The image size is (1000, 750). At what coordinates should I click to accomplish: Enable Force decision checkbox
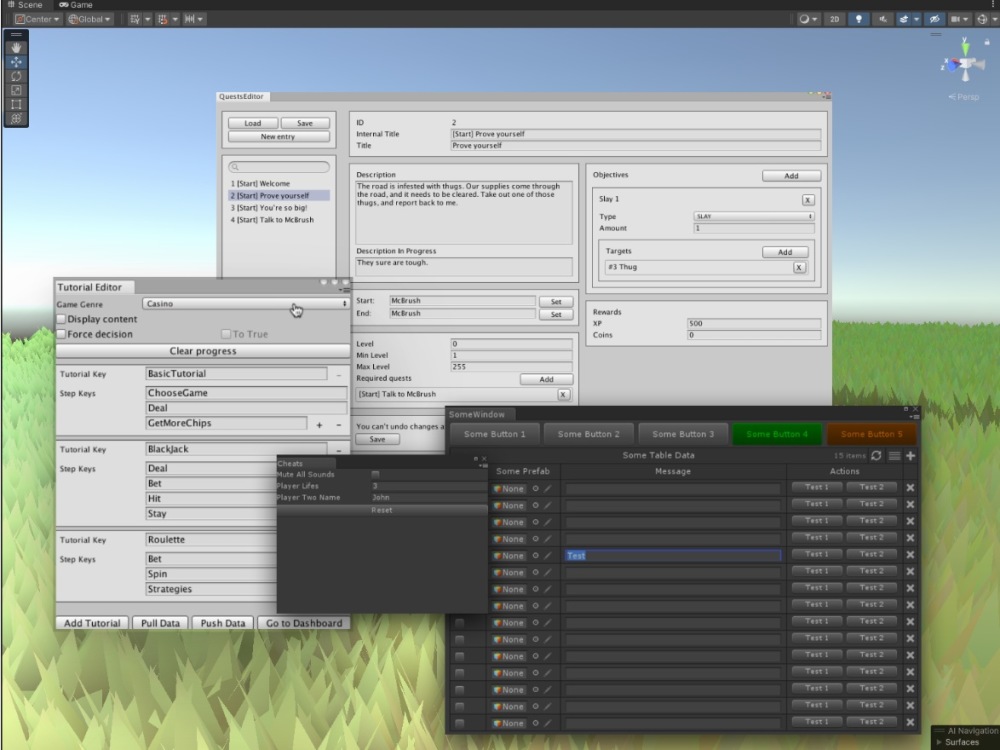(62, 334)
